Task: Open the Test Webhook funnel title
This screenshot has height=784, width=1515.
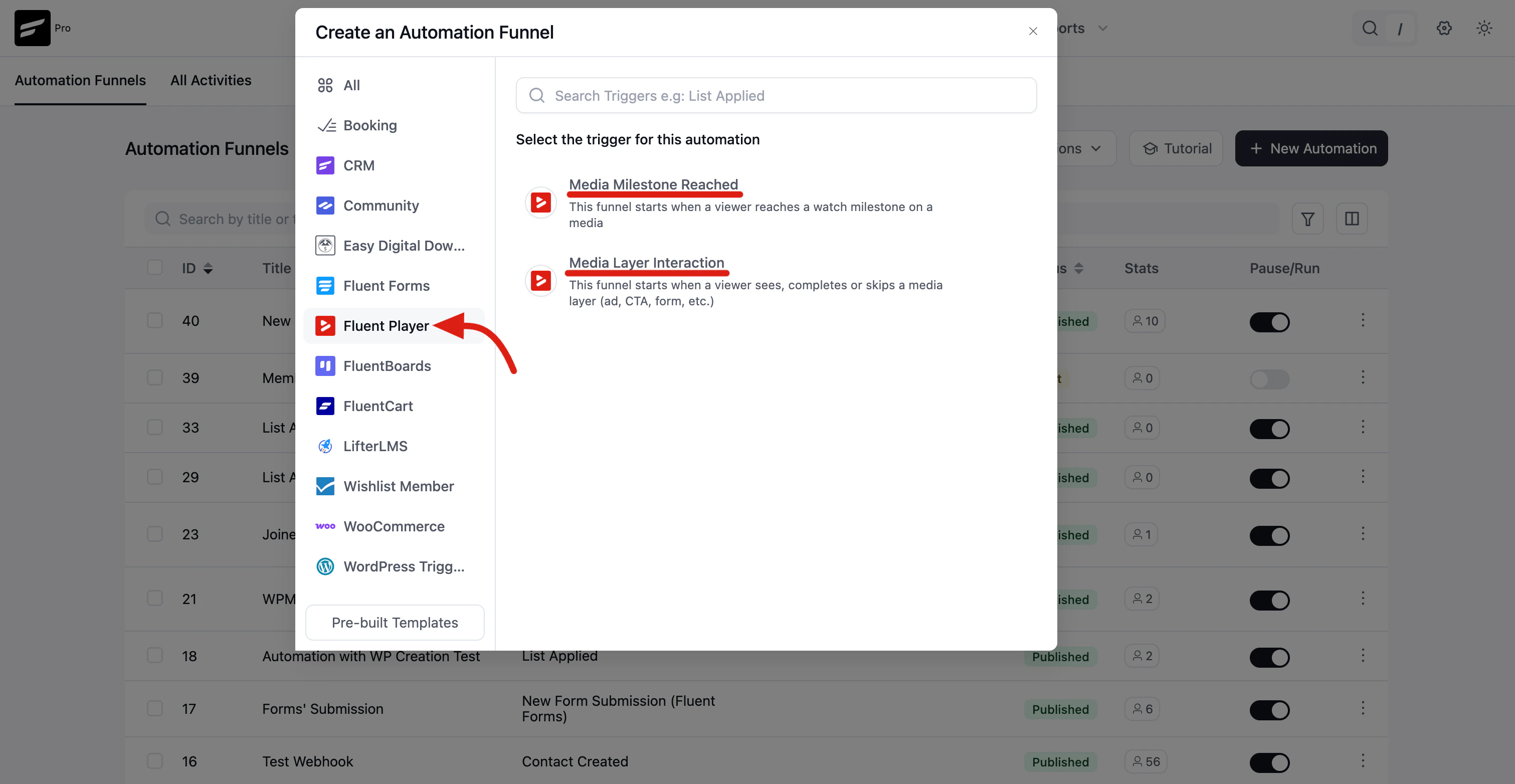Action: click(x=308, y=761)
